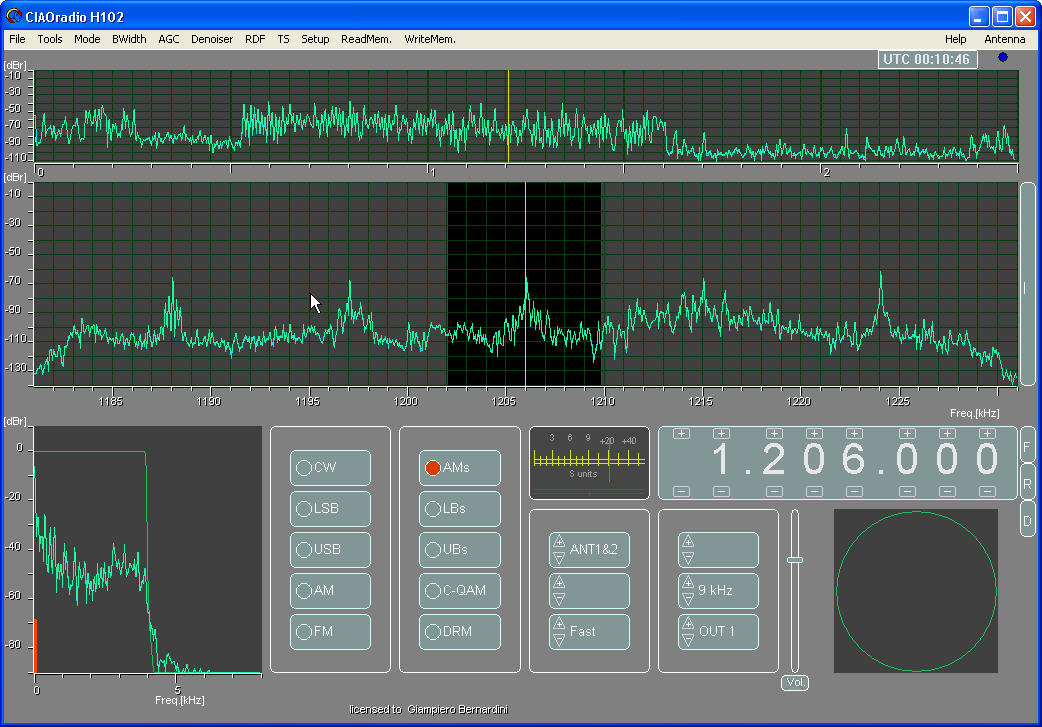Viewport: 1042px width, 727px height.
Task: Select the CW mode radio button
Action: [x=304, y=468]
